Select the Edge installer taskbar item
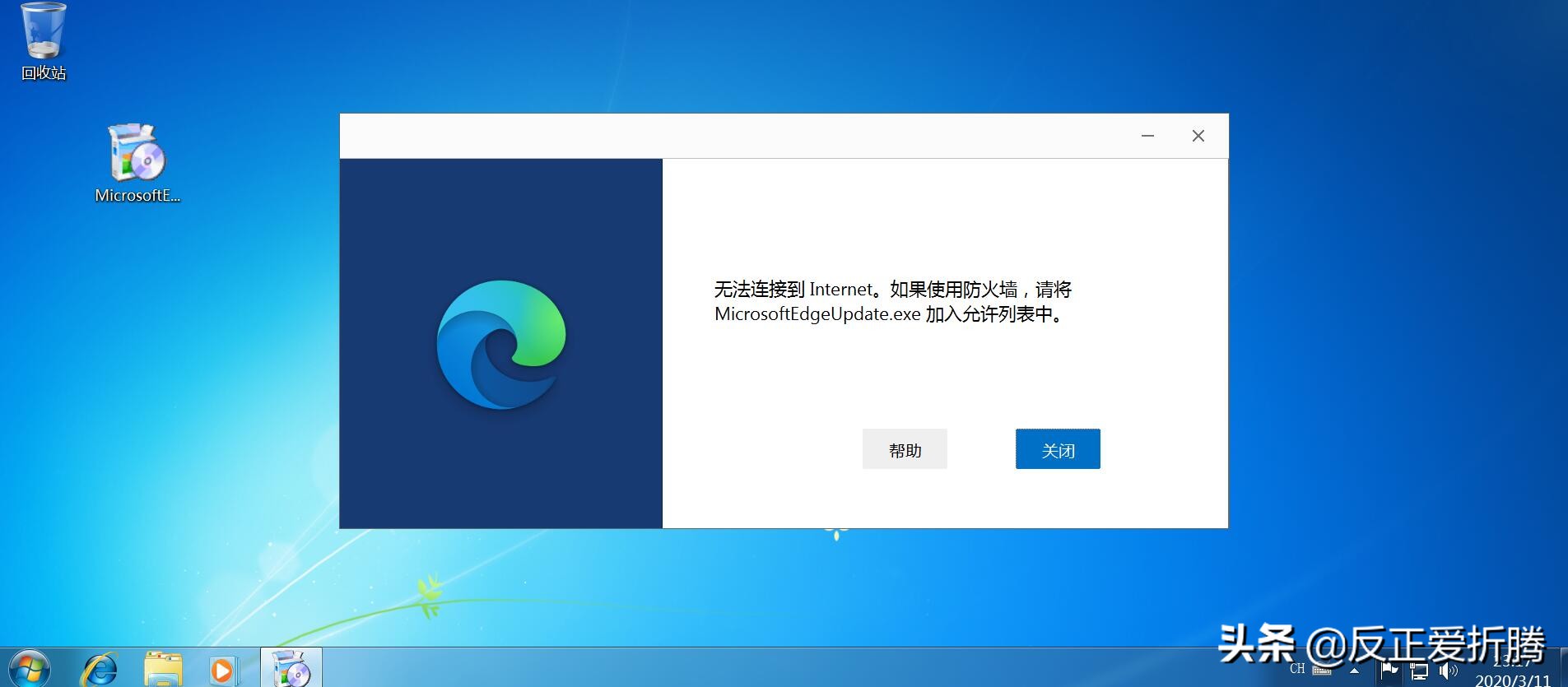This screenshot has height=687, width=1568. point(291,668)
